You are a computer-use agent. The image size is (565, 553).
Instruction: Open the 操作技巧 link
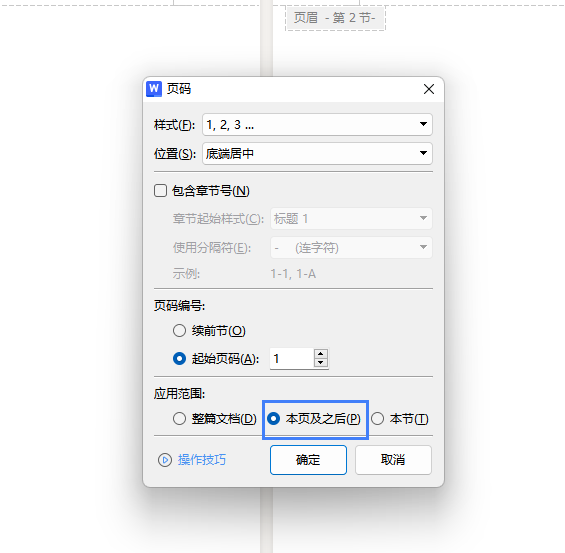click(x=202, y=460)
